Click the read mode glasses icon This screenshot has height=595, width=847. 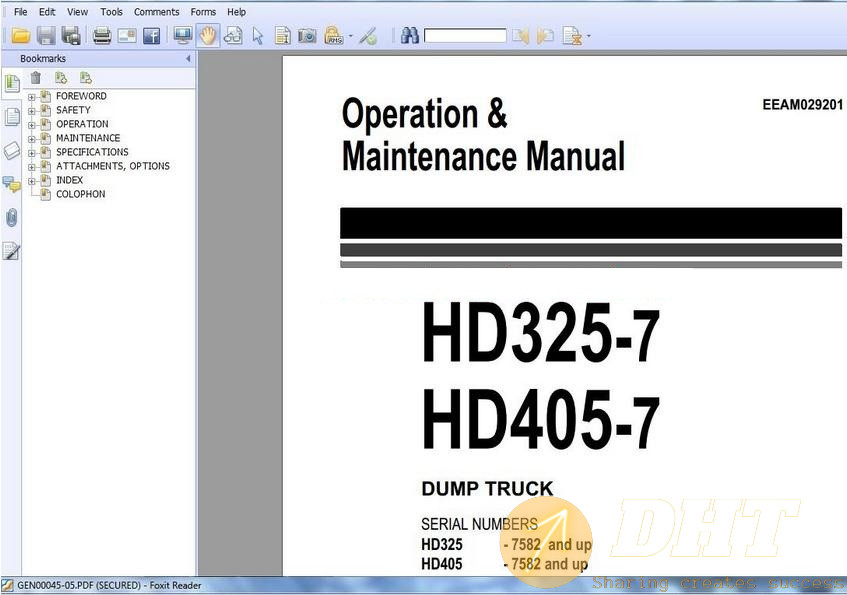233,36
